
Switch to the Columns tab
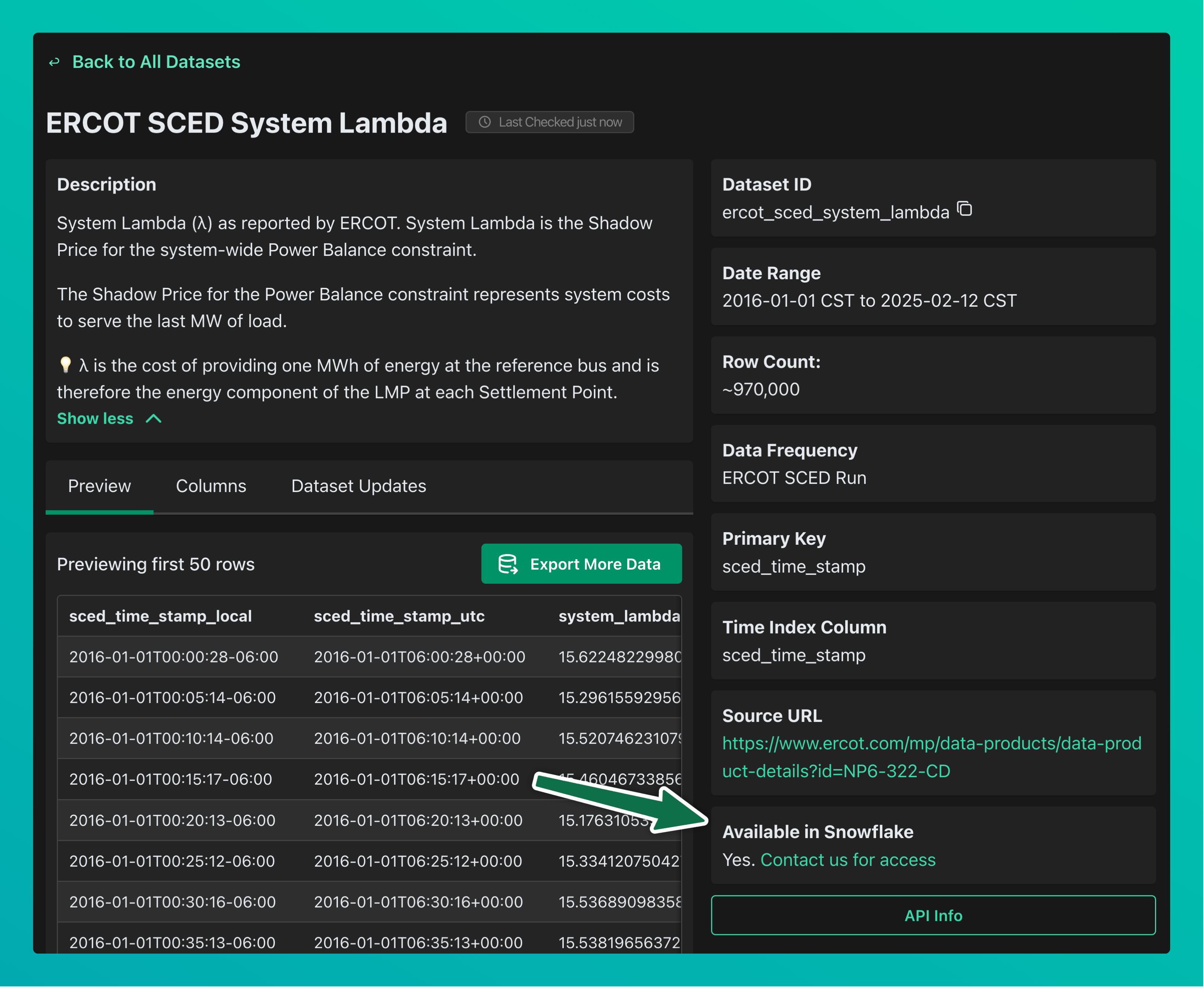211,486
